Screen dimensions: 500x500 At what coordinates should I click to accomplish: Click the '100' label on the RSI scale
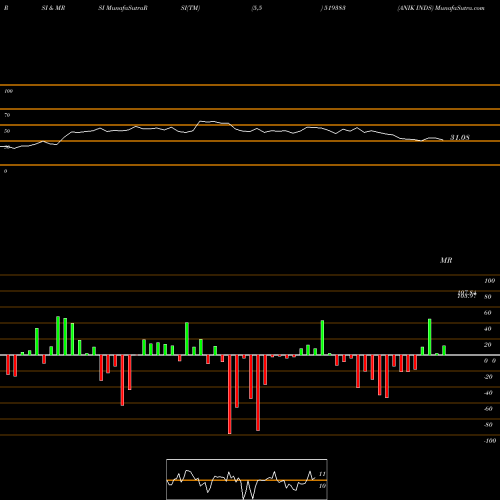[8, 91]
